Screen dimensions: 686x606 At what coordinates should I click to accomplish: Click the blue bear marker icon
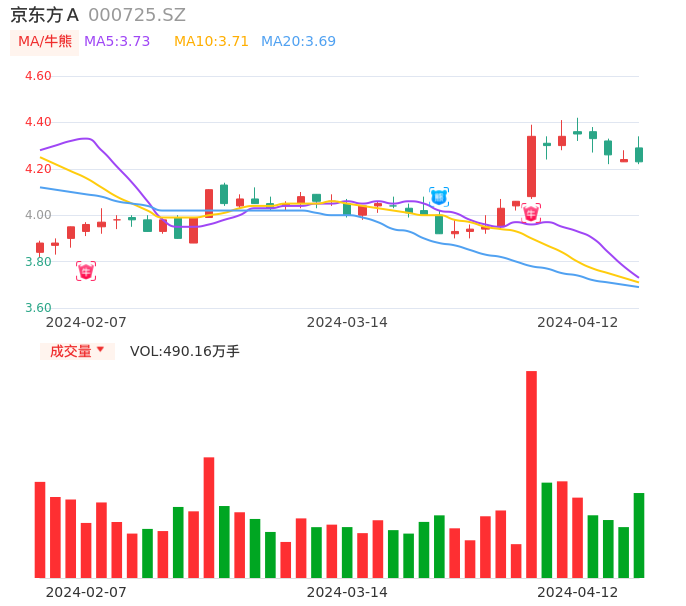click(x=439, y=197)
